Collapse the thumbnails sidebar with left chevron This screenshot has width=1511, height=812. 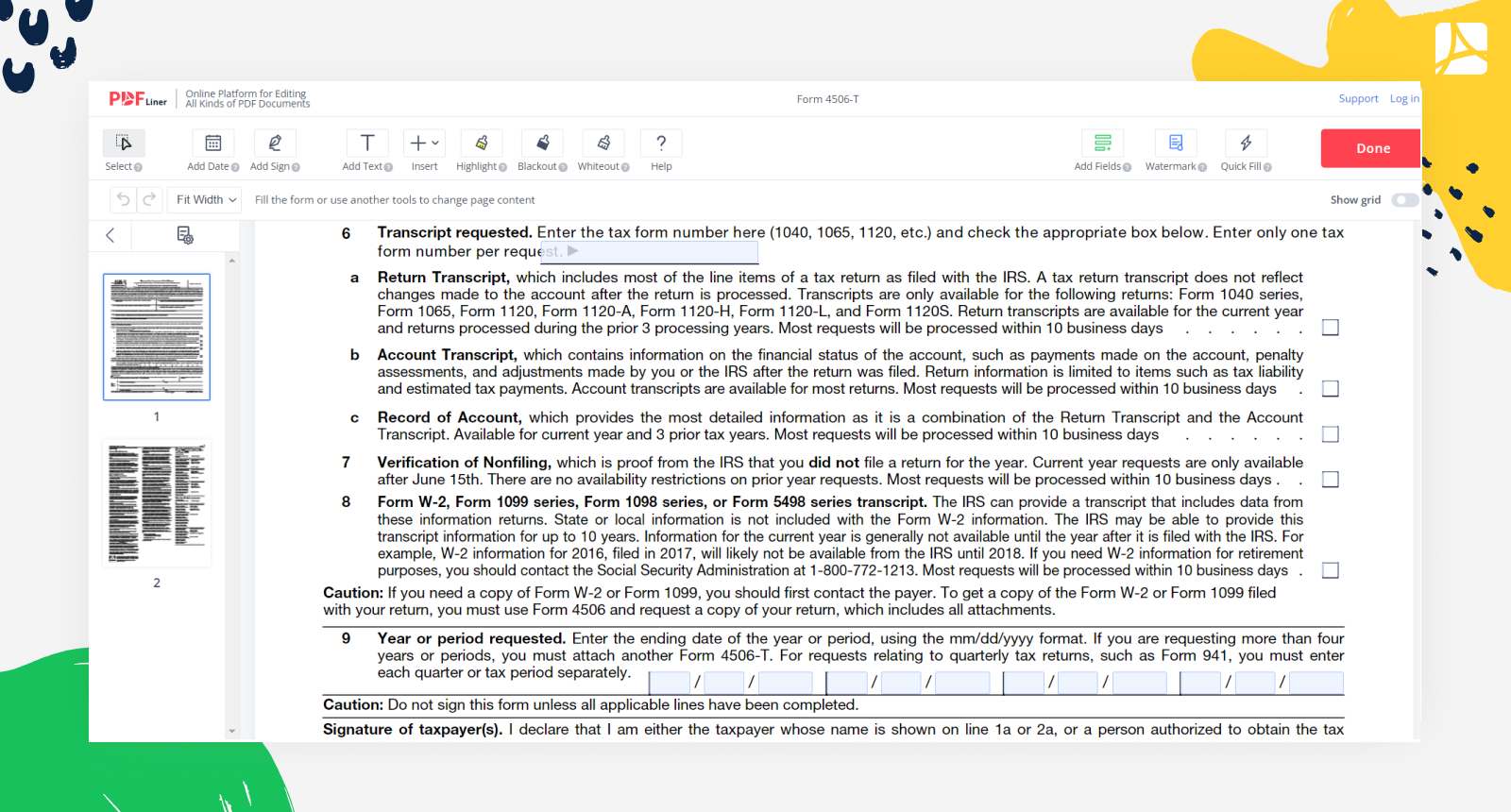pyautogui.click(x=110, y=236)
